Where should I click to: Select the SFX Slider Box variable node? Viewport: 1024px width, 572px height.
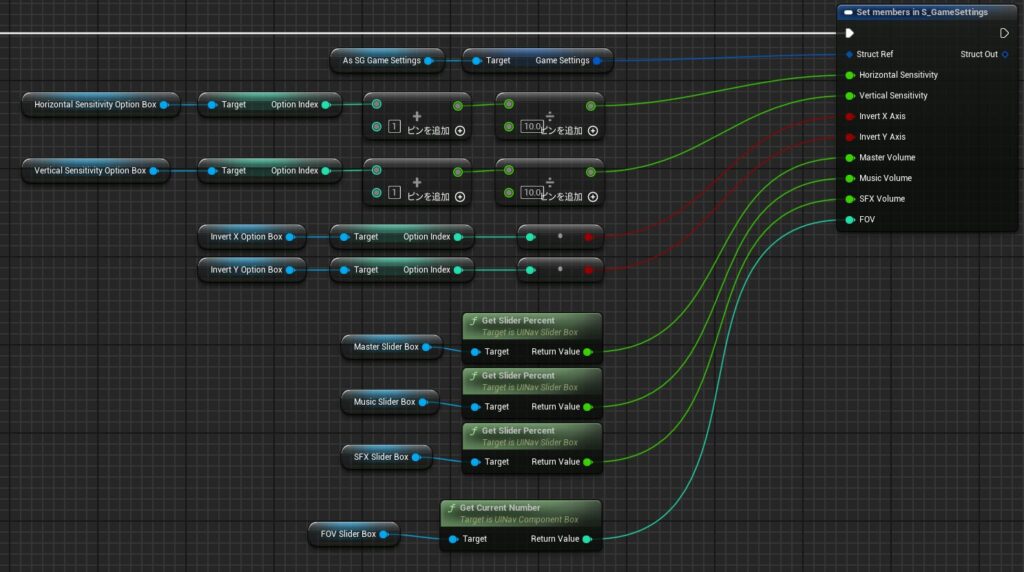pos(386,457)
